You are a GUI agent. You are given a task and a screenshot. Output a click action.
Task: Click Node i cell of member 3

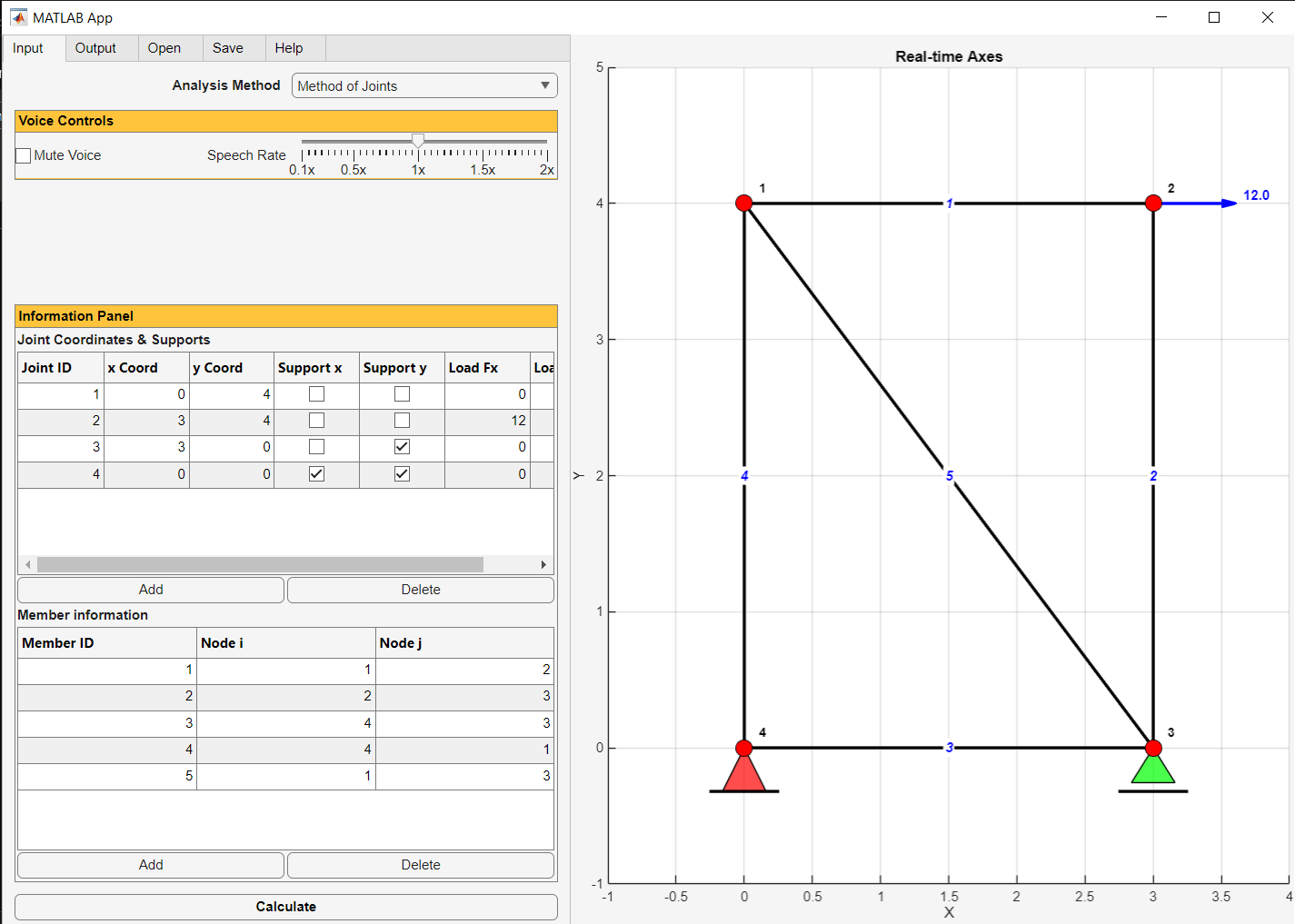click(286, 723)
